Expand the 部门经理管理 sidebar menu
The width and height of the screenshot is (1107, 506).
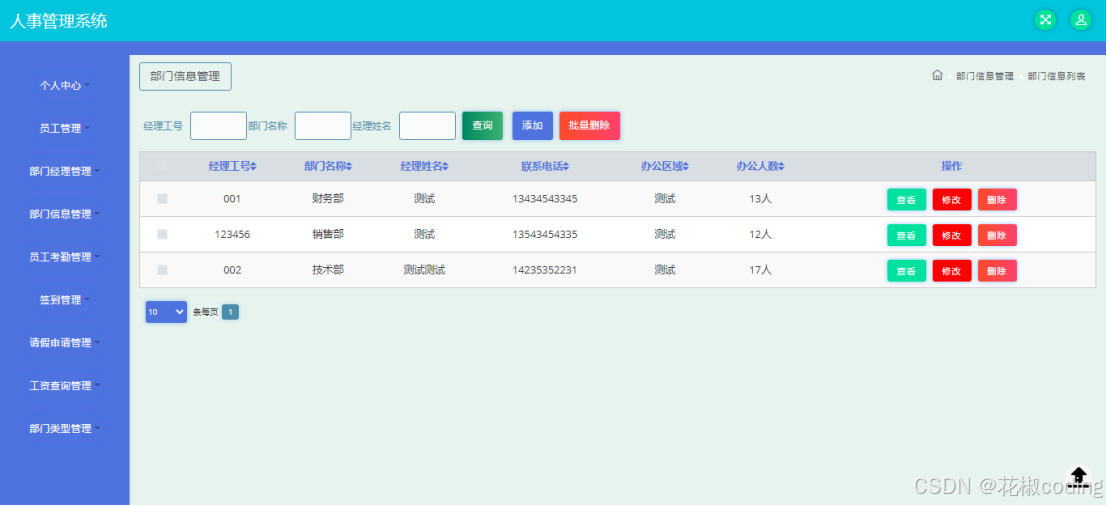(x=64, y=171)
